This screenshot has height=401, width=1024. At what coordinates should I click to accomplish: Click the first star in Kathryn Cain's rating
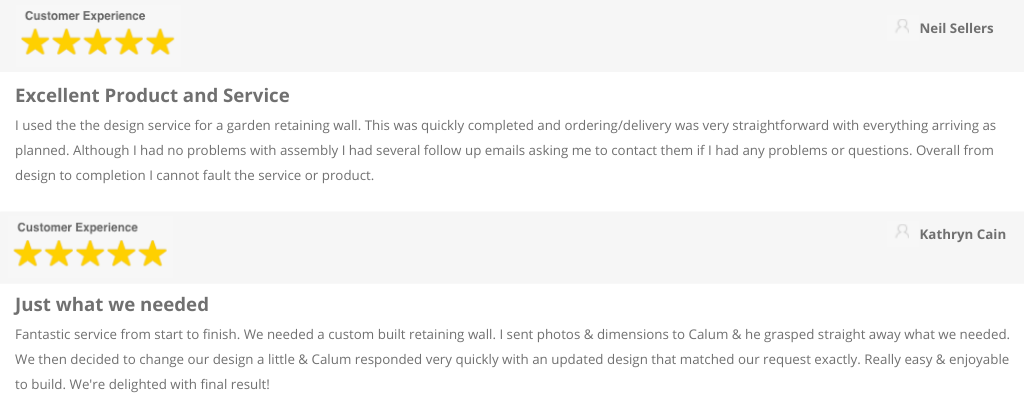click(x=27, y=254)
